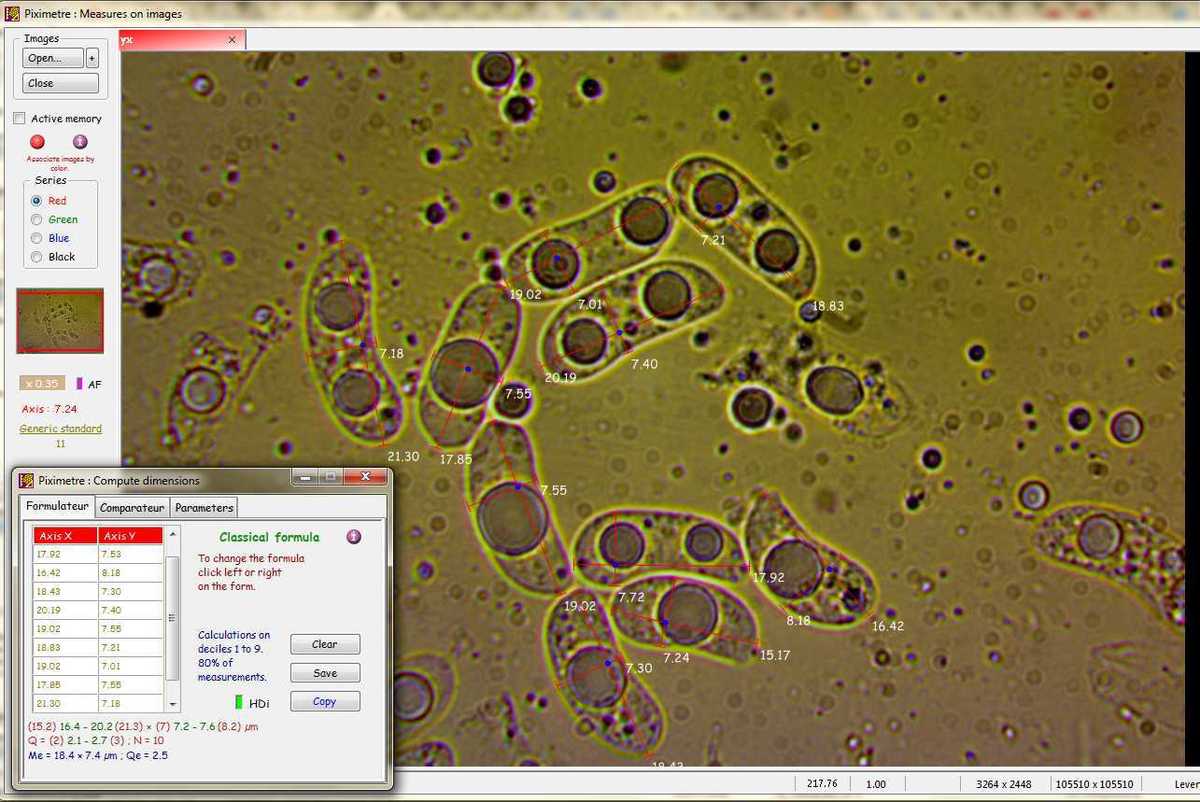Viewport: 1200px width, 802px height.
Task: Open the Parameters tab
Action: pos(204,508)
